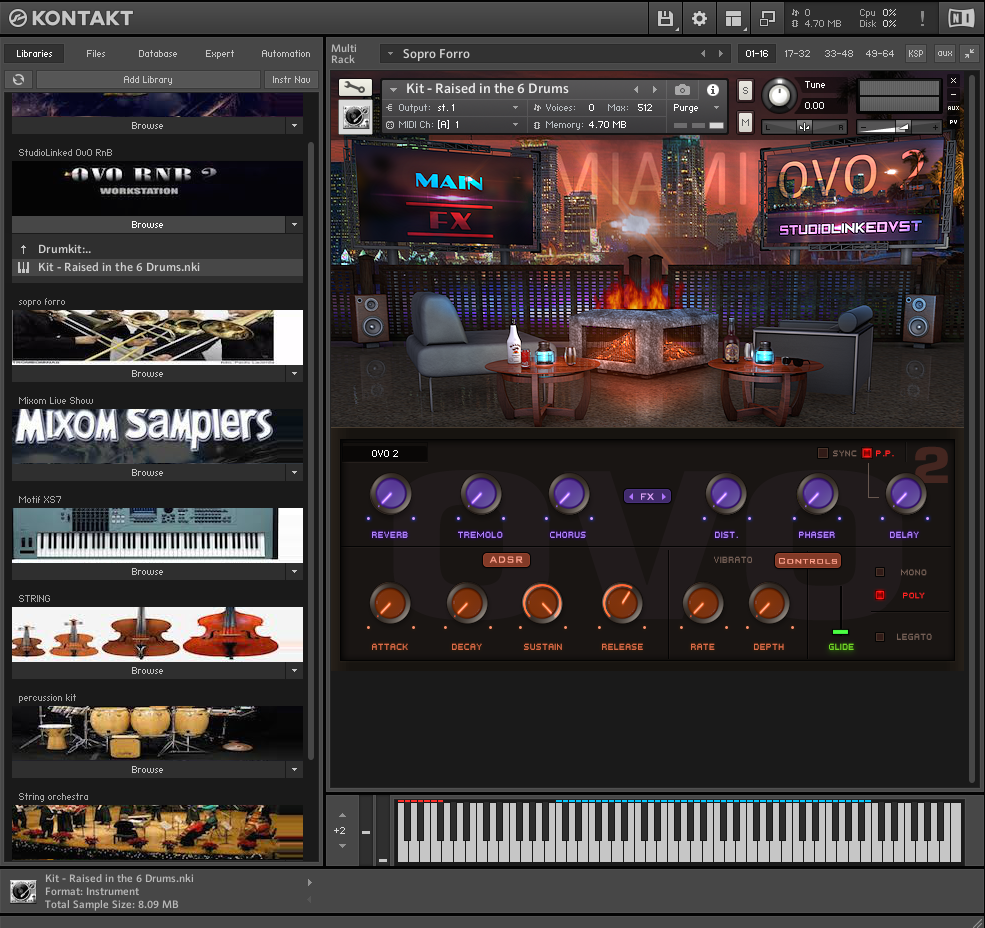Image resolution: width=985 pixels, height=928 pixels.
Task: Click the turntable instrument icon in rack
Action: pos(356,117)
